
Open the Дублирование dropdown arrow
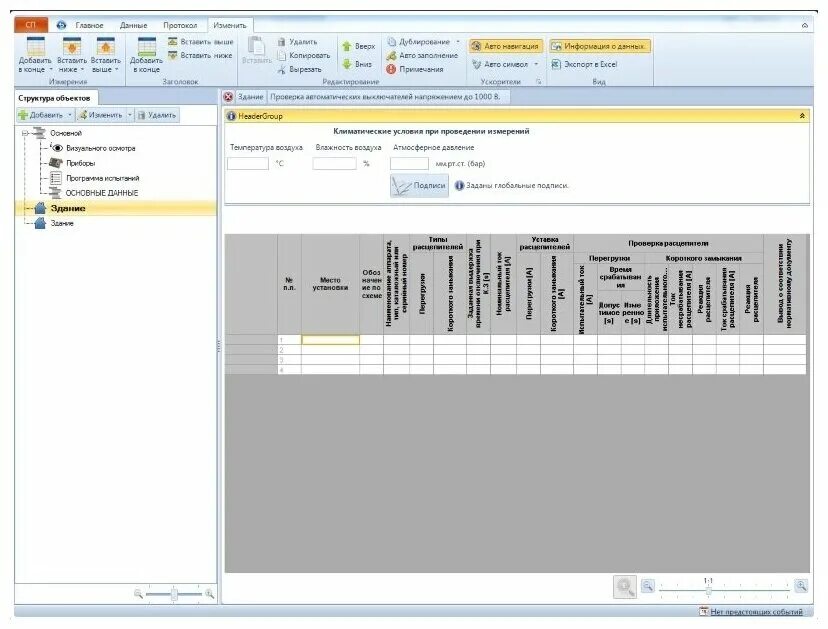click(x=458, y=42)
